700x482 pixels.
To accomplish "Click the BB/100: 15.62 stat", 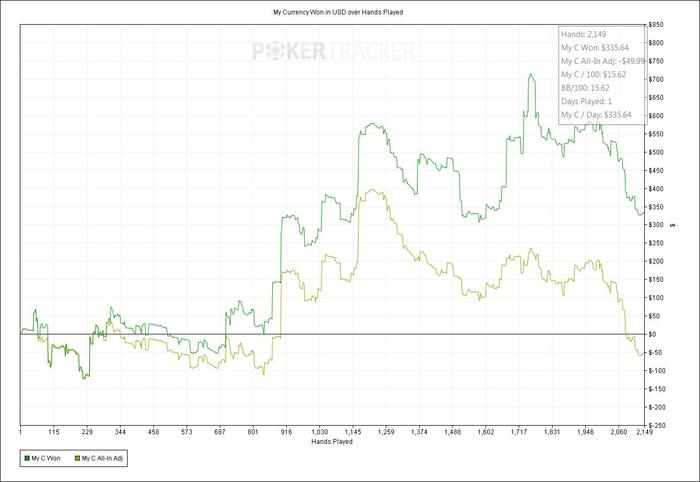I will click(x=585, y=87).
